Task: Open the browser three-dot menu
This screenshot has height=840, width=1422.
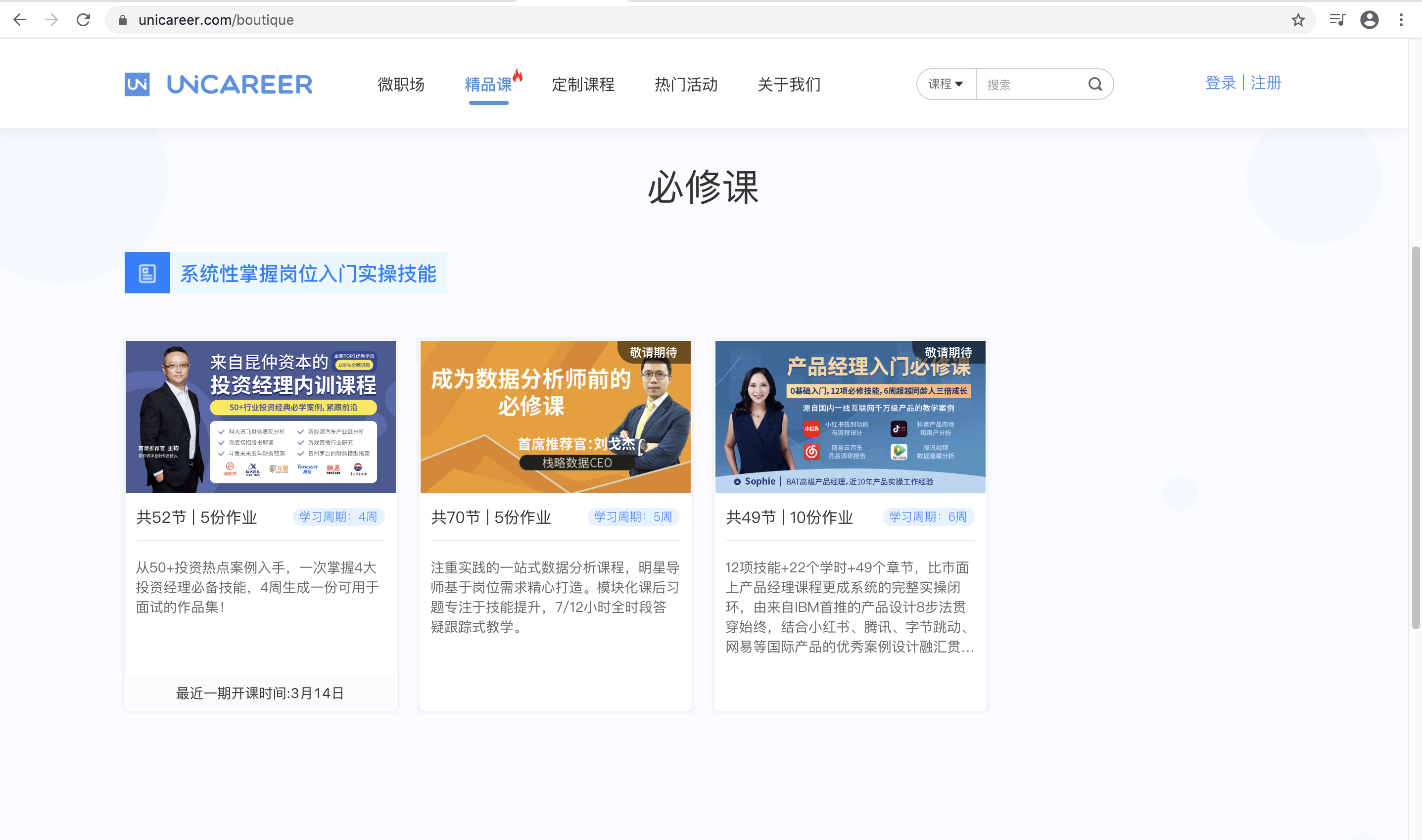Action: click(x=1401, y=20)
